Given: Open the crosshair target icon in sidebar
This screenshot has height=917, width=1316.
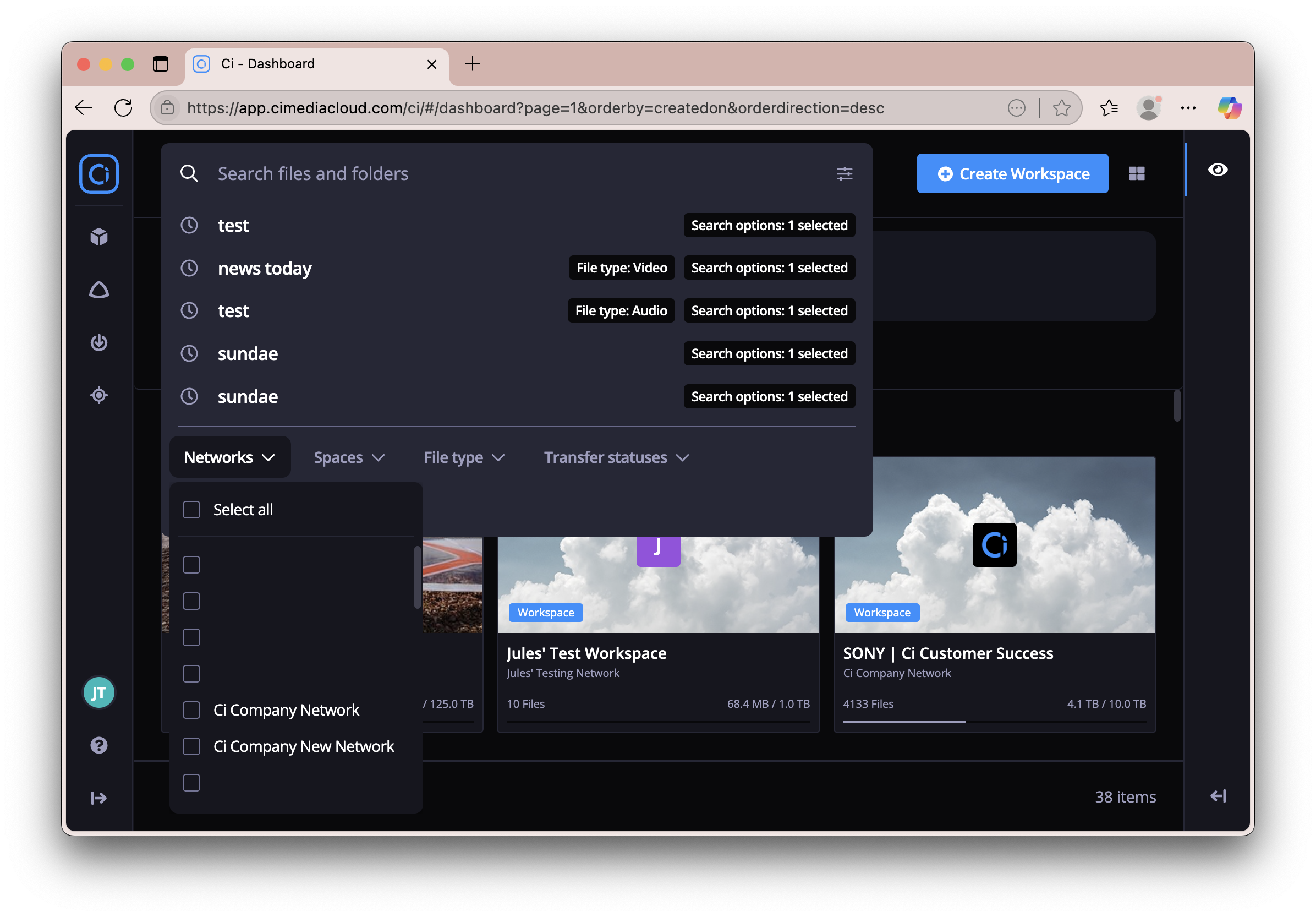Looking at the screenshot, I should click(98, 395).
